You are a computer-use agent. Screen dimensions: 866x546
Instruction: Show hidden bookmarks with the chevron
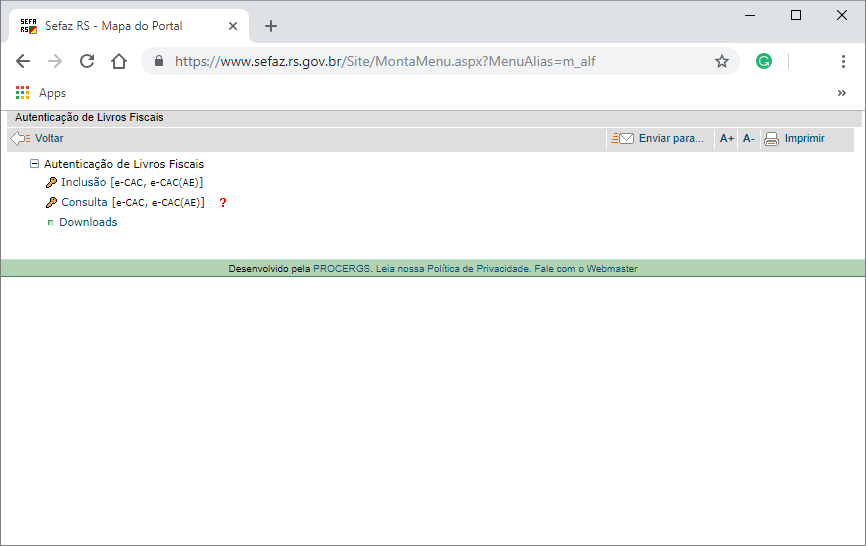coord(842,93)
